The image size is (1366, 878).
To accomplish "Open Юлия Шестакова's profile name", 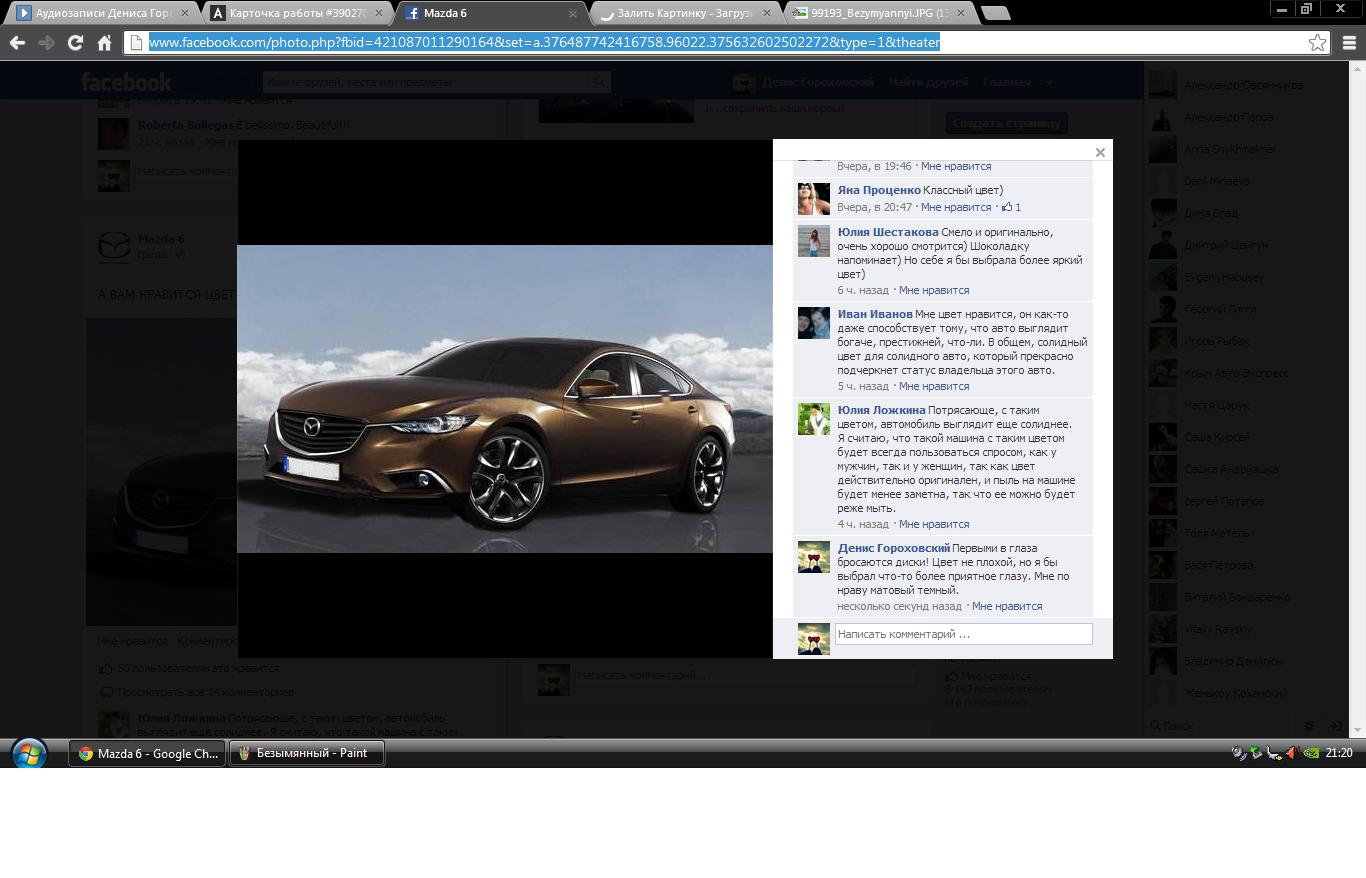I will tap(888, 232).
